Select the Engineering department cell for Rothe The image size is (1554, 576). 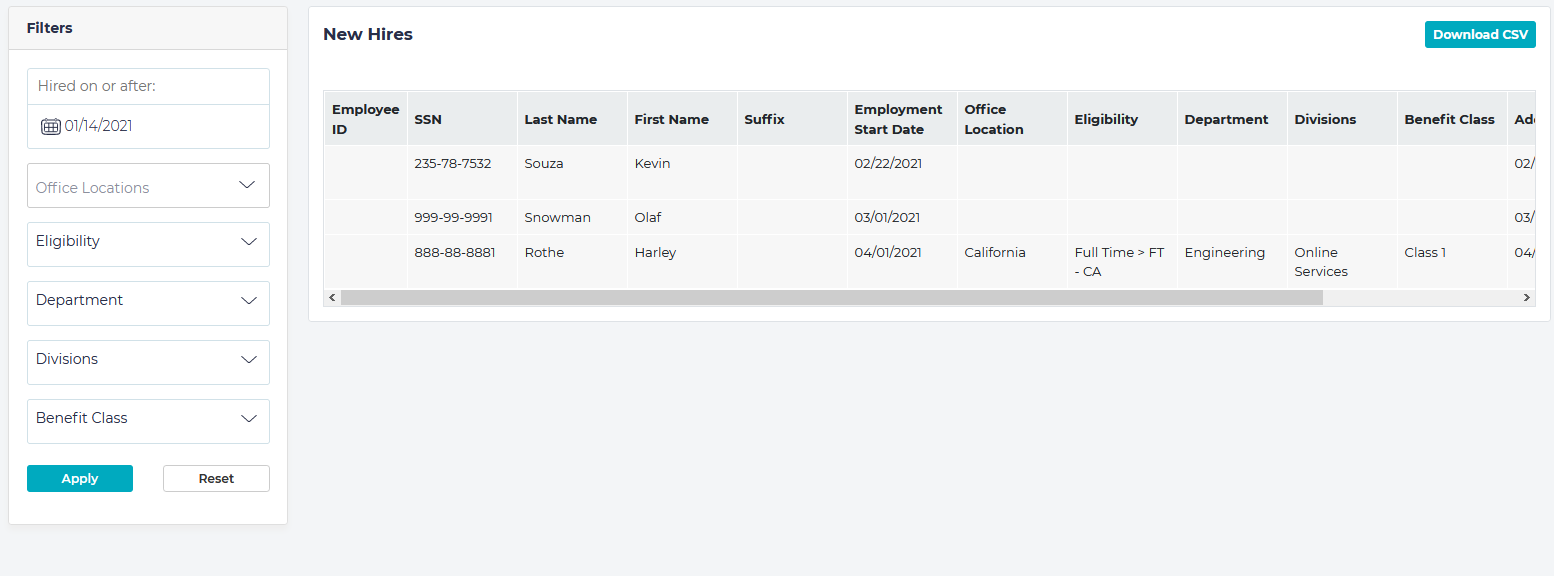(1224, 253)
